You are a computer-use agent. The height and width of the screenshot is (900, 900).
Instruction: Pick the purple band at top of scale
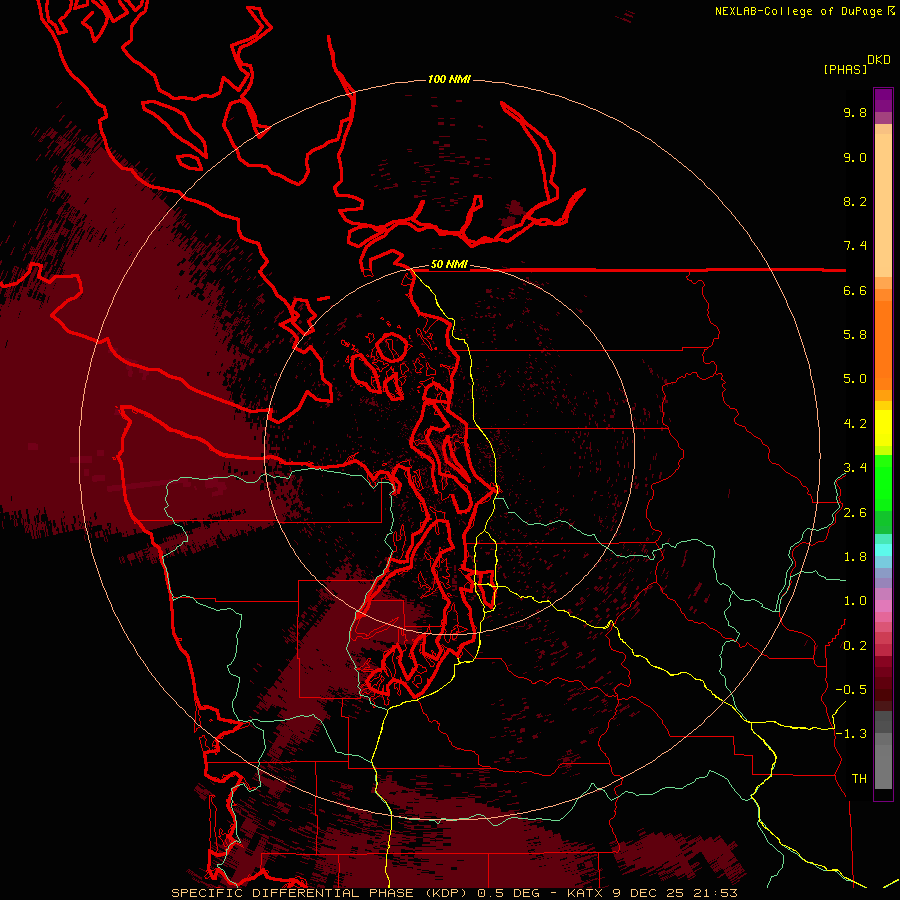pyautogui.click(x=883, y=100)
